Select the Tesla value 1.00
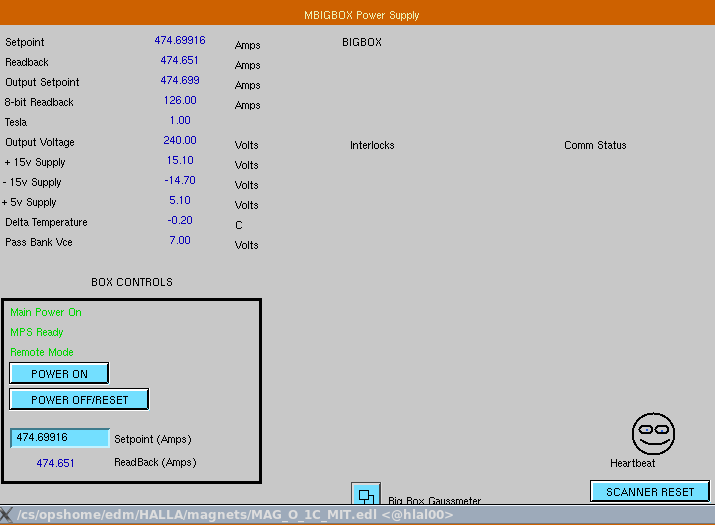The height and width of the screenshot is (525, 715). pos(180,120)
